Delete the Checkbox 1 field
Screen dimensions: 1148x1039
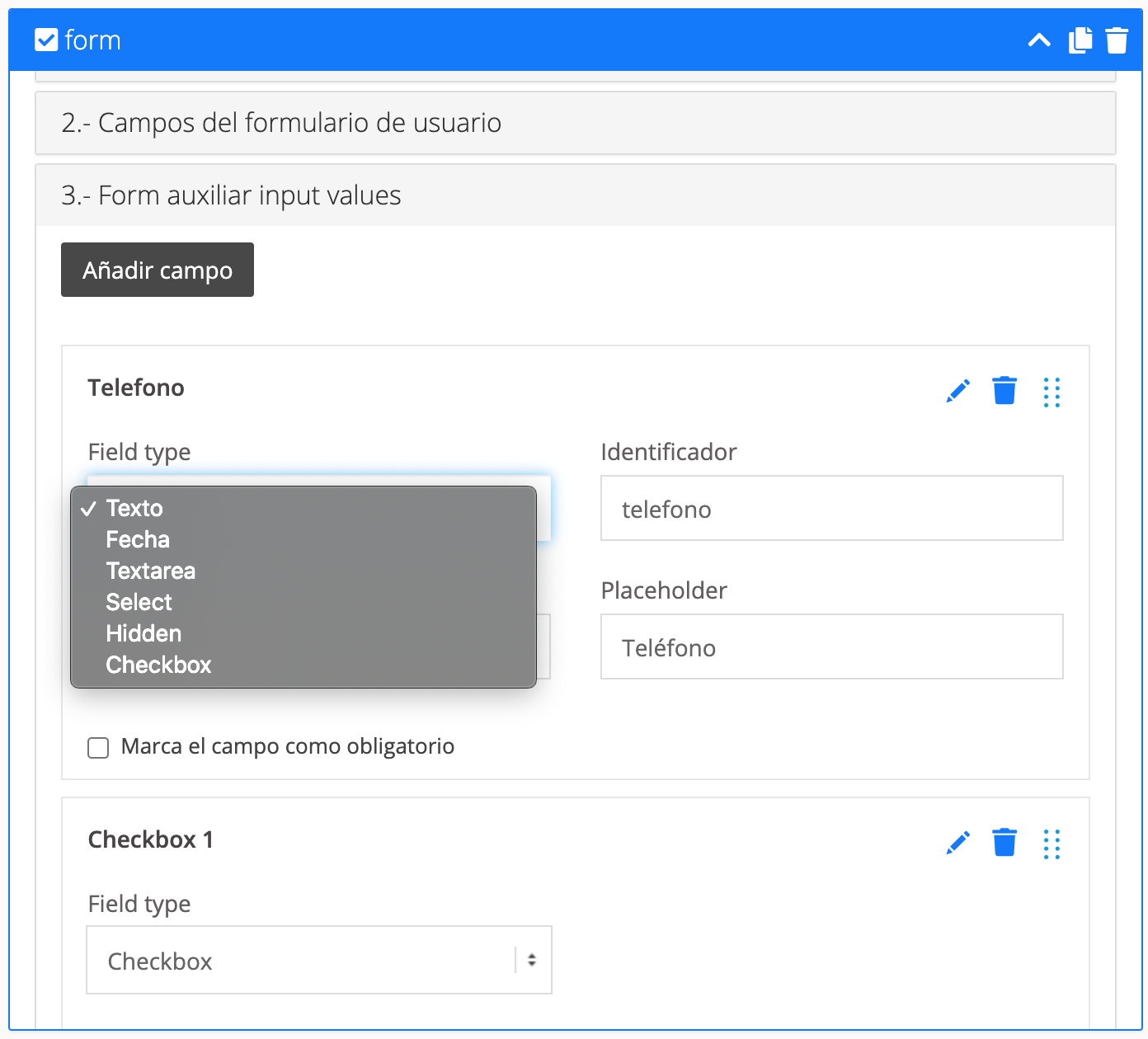click(1004, 843)
